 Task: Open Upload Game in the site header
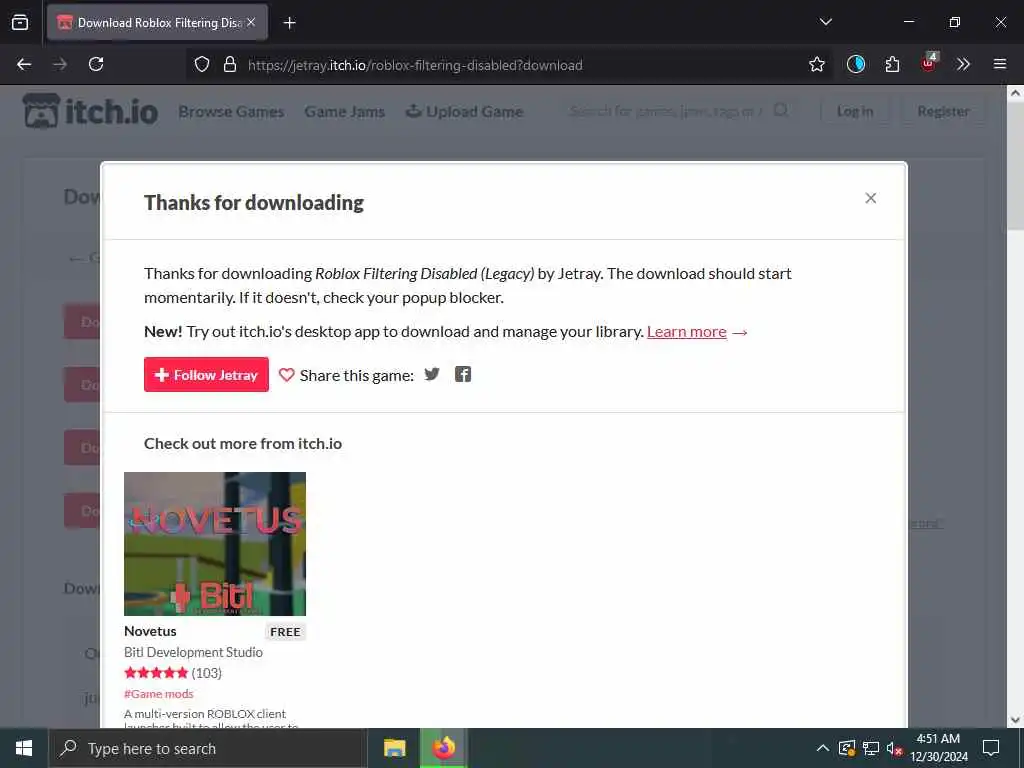[464, 112]
